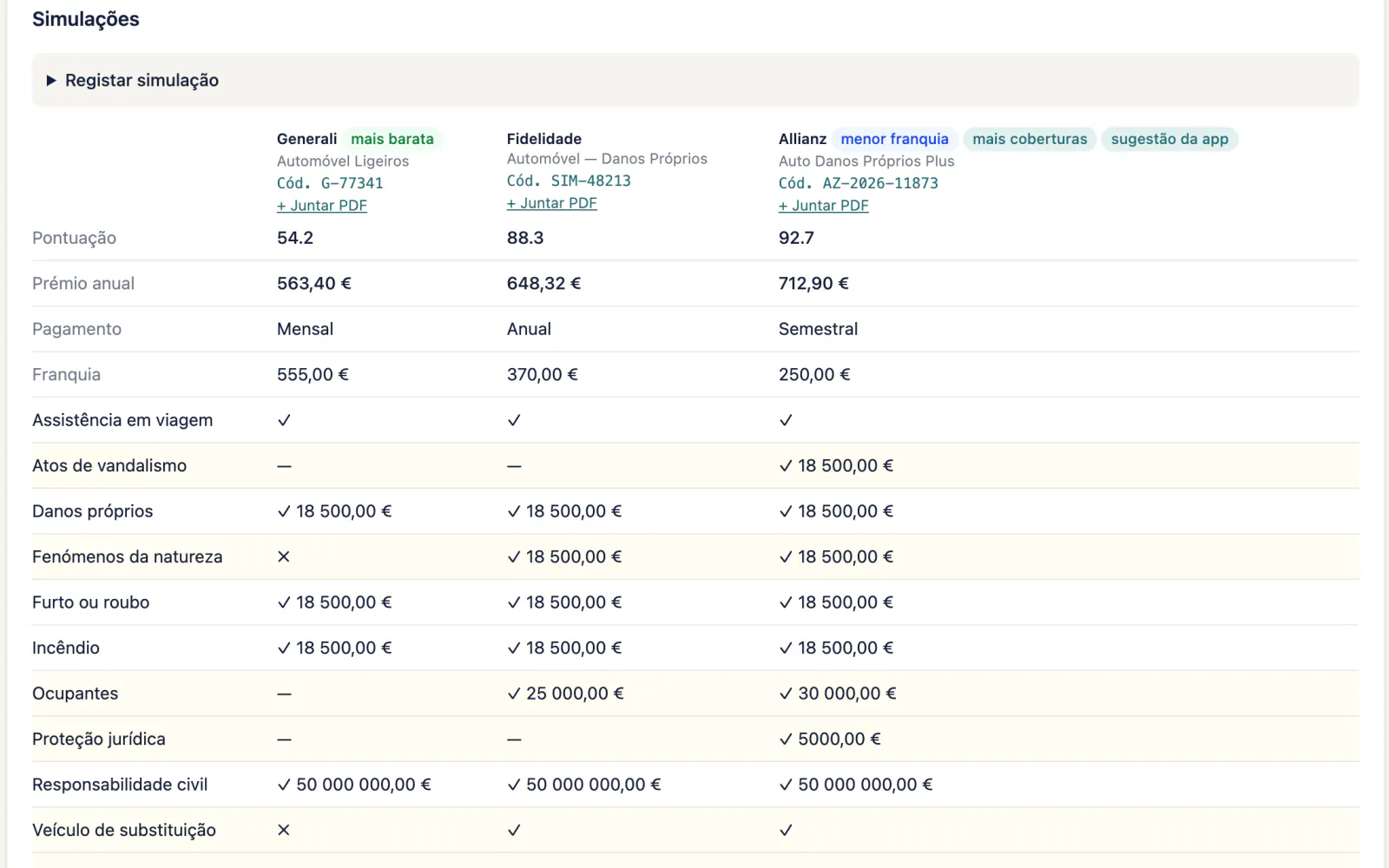Click the Simulações section heading
The width and height of the screenshot is (1389, 868).
86,19
